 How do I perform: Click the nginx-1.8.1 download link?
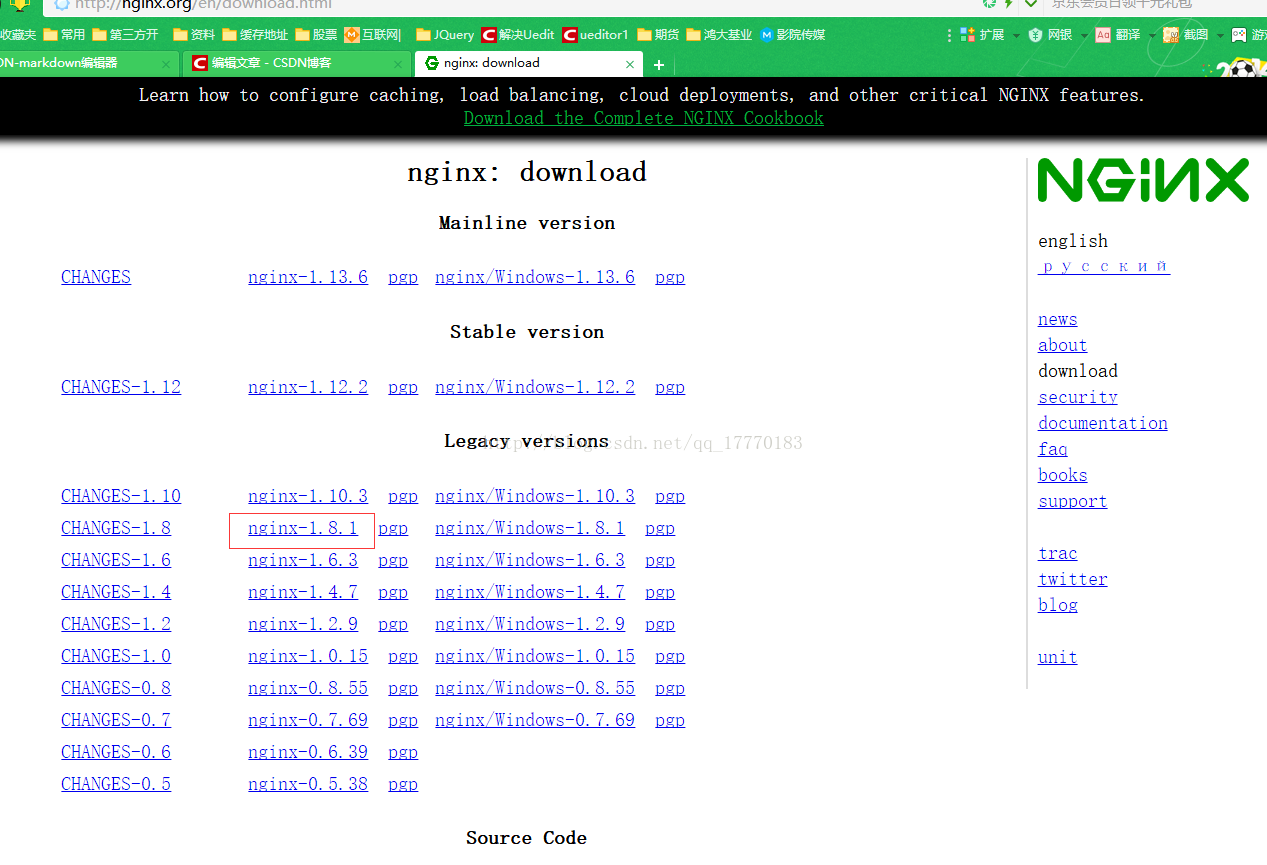coord(303,528)
